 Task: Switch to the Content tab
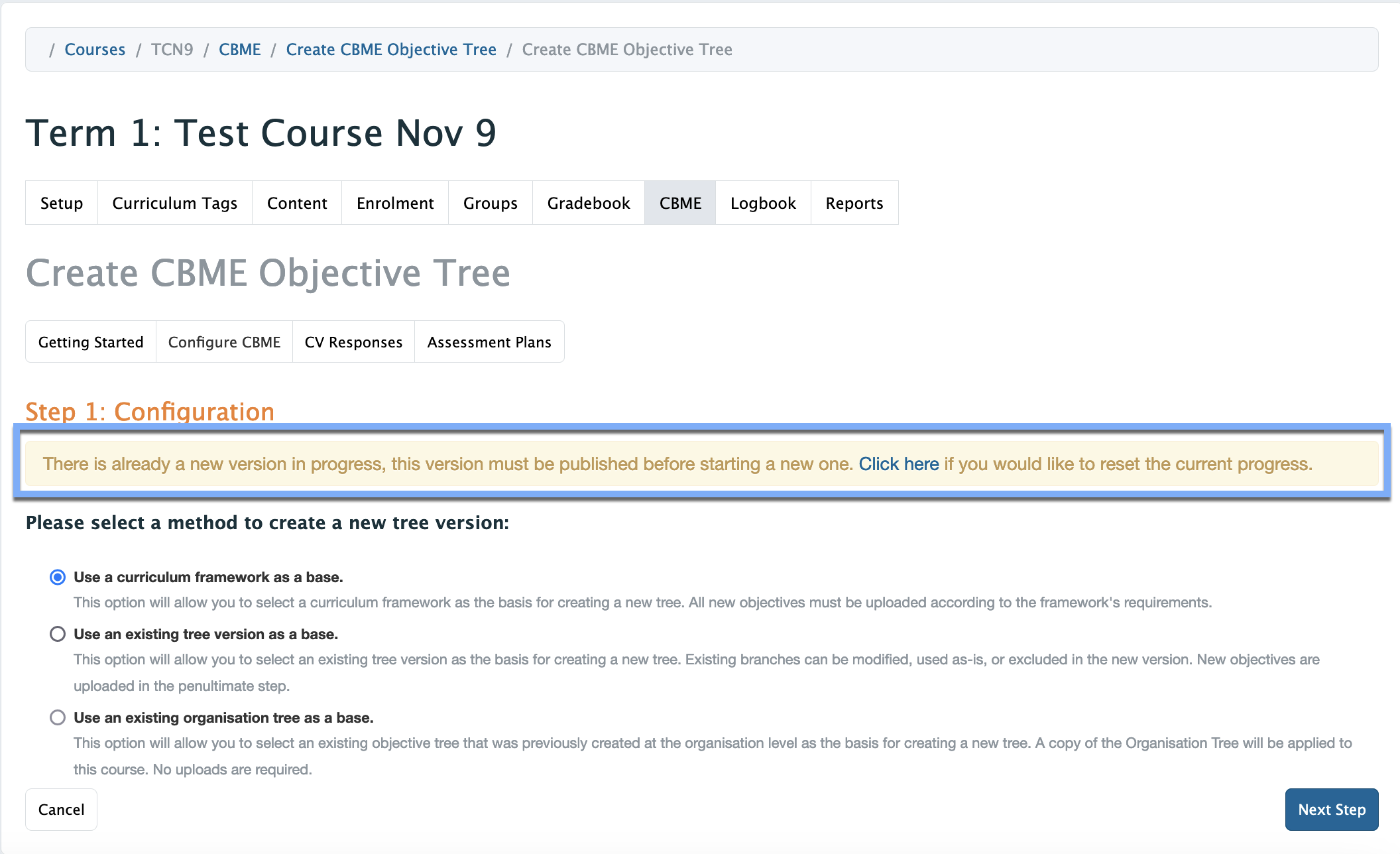click(x=297, y=203)
